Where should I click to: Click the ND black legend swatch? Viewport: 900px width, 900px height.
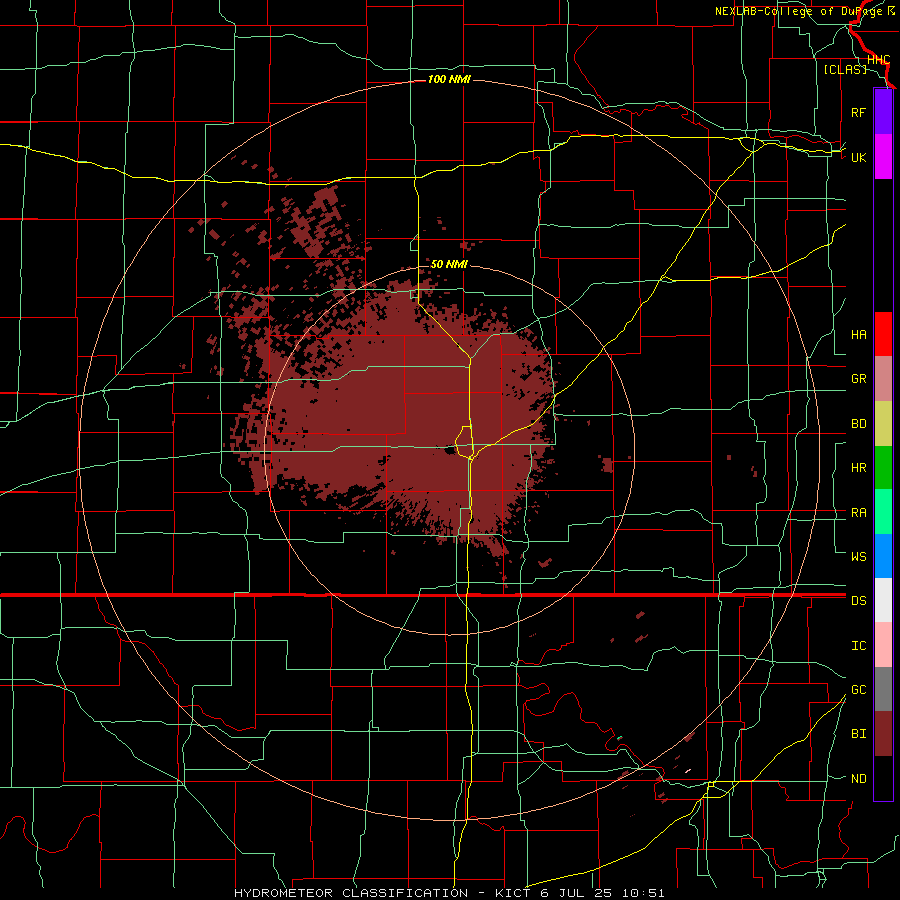click(x=883, y=778)
